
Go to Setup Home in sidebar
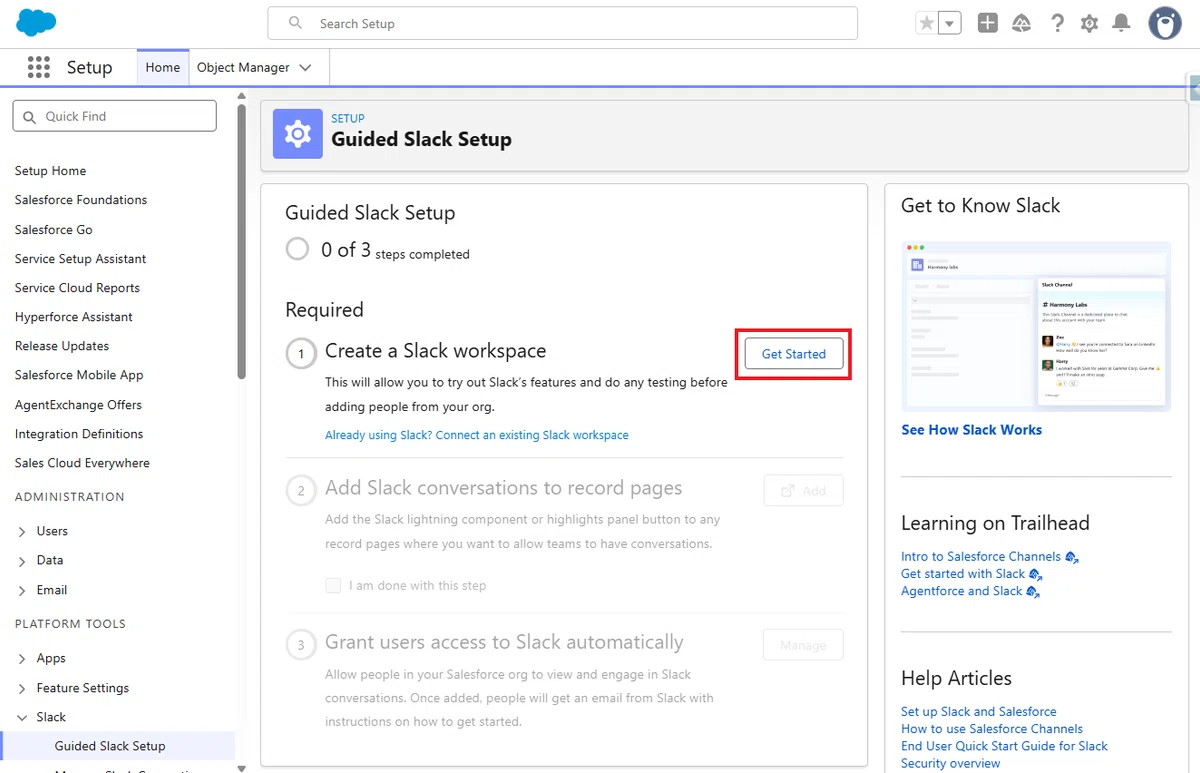pyautogui.click(x=50, y=171)
